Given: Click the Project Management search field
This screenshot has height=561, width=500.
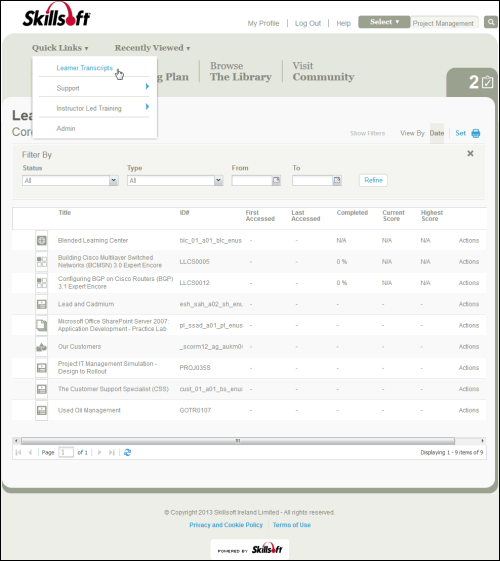Looking at the screenshot, I should (444, 23).
